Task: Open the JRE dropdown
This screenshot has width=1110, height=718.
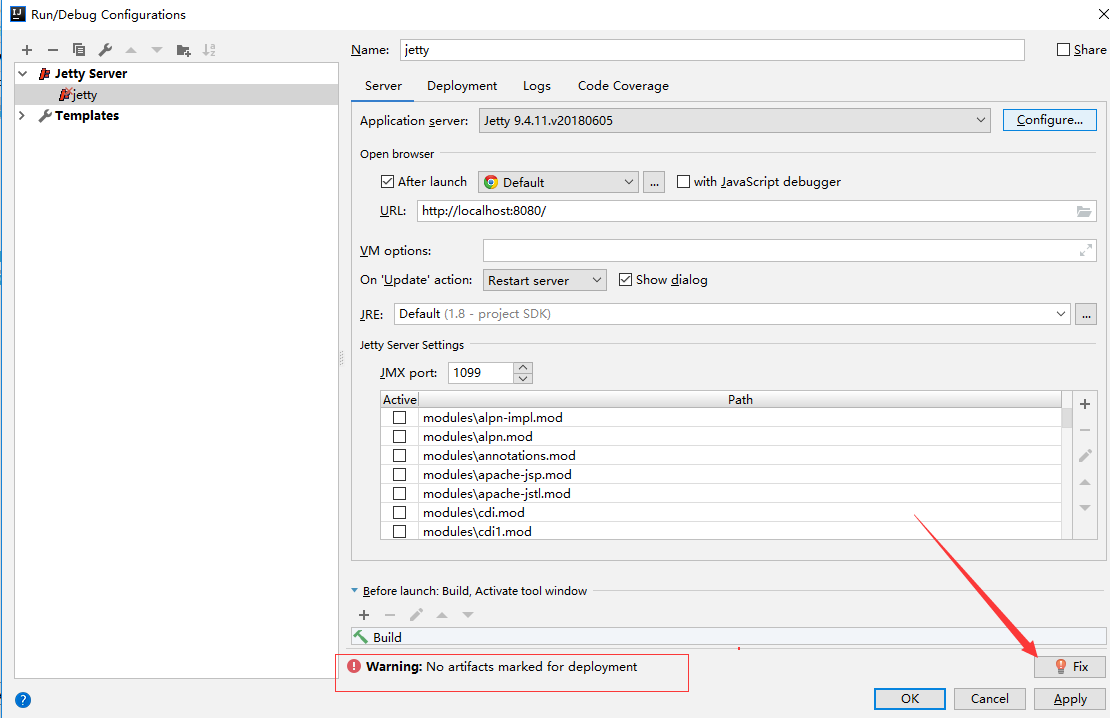Action: coord(1060,314)
